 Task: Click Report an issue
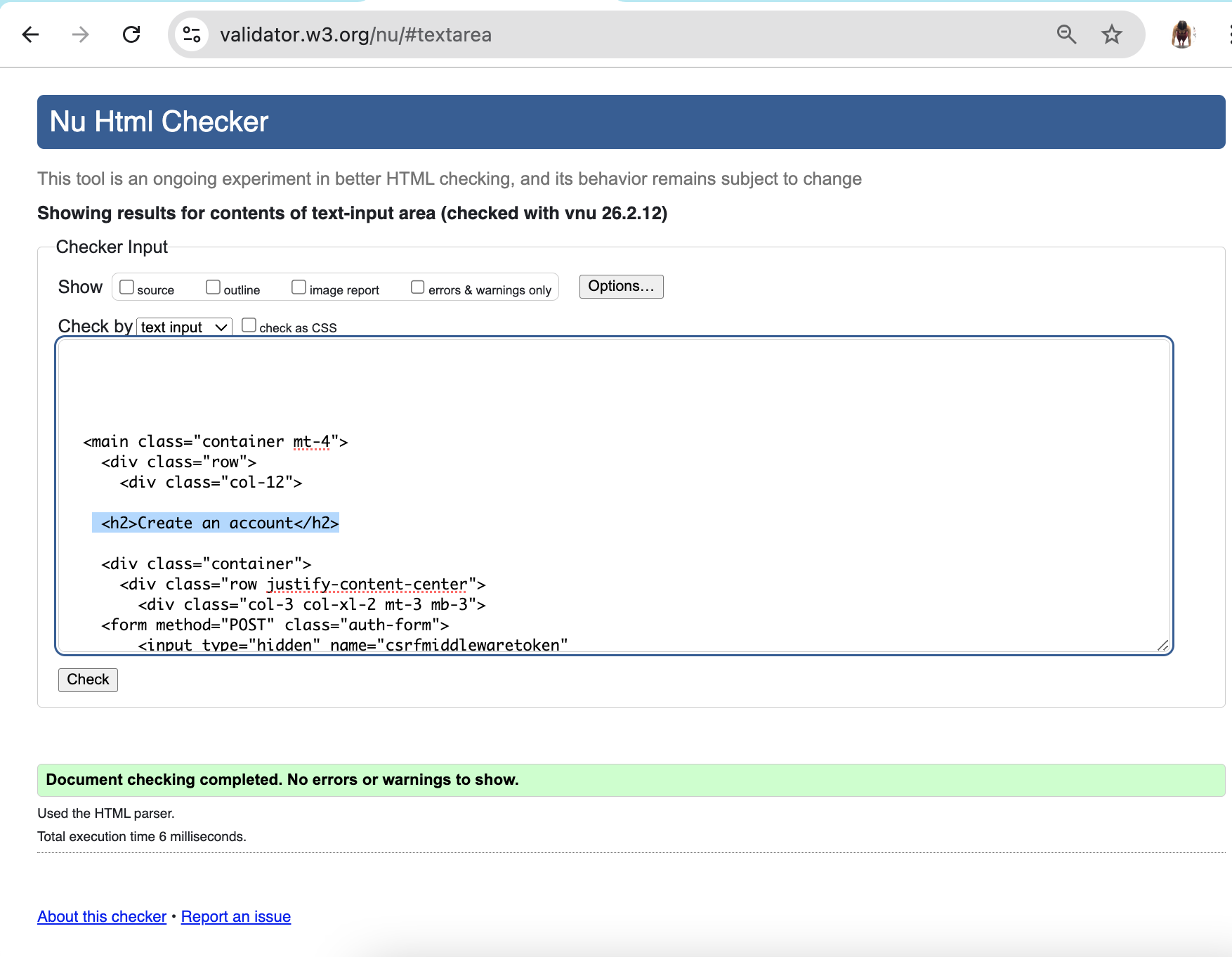pyautogui.click(x=235, y=916)
